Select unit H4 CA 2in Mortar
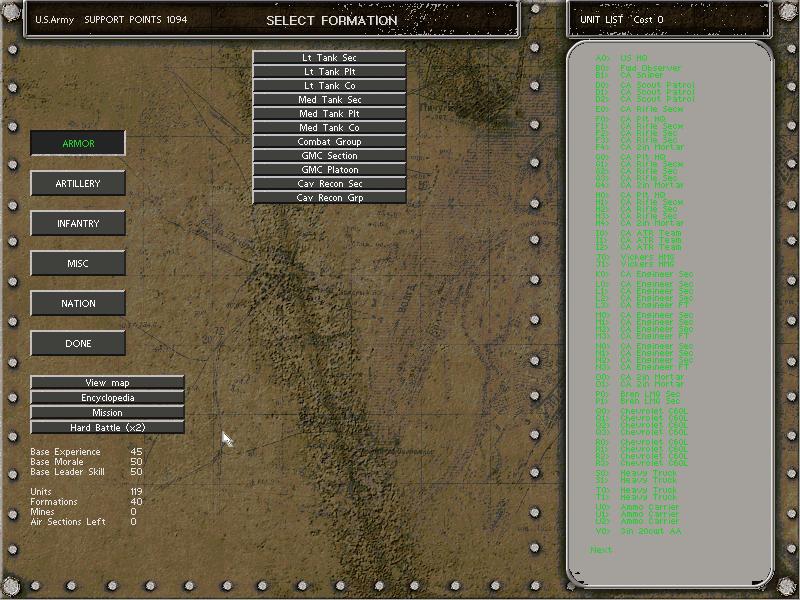800x600 pixels. tap(640, 223)
